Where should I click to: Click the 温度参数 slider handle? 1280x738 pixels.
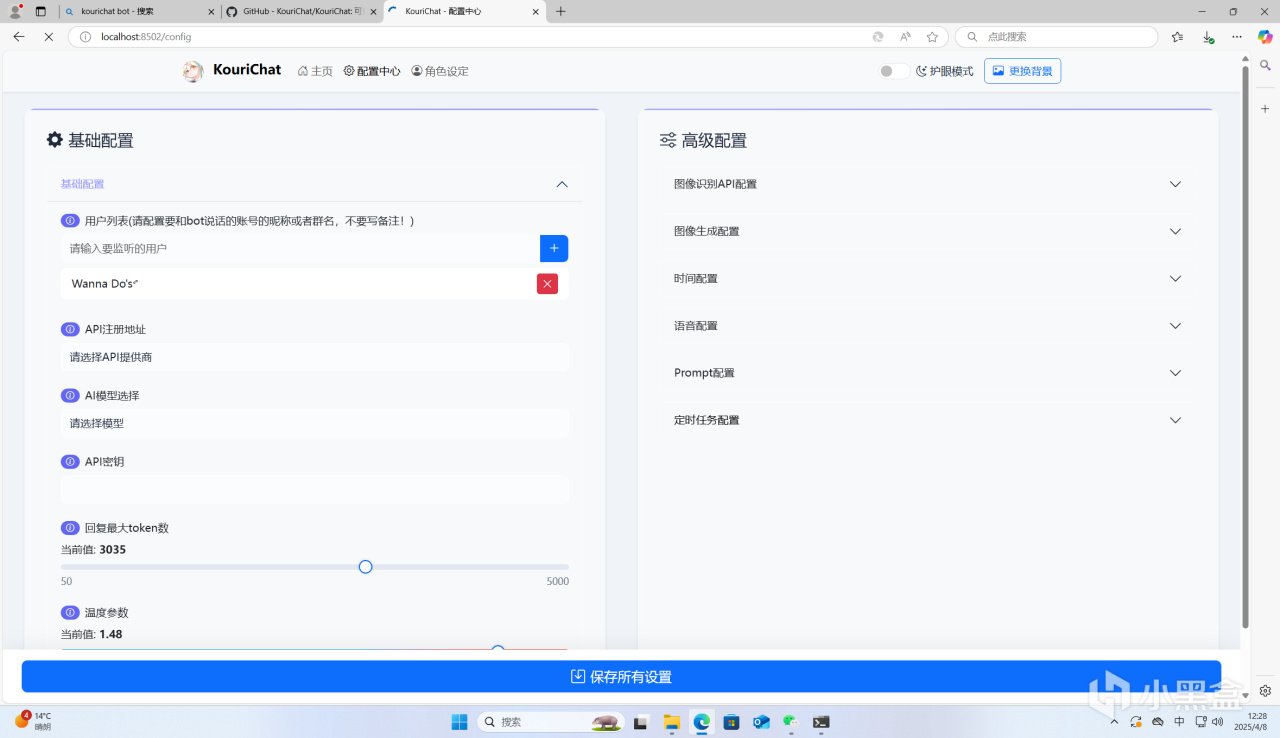coord(498,651)
